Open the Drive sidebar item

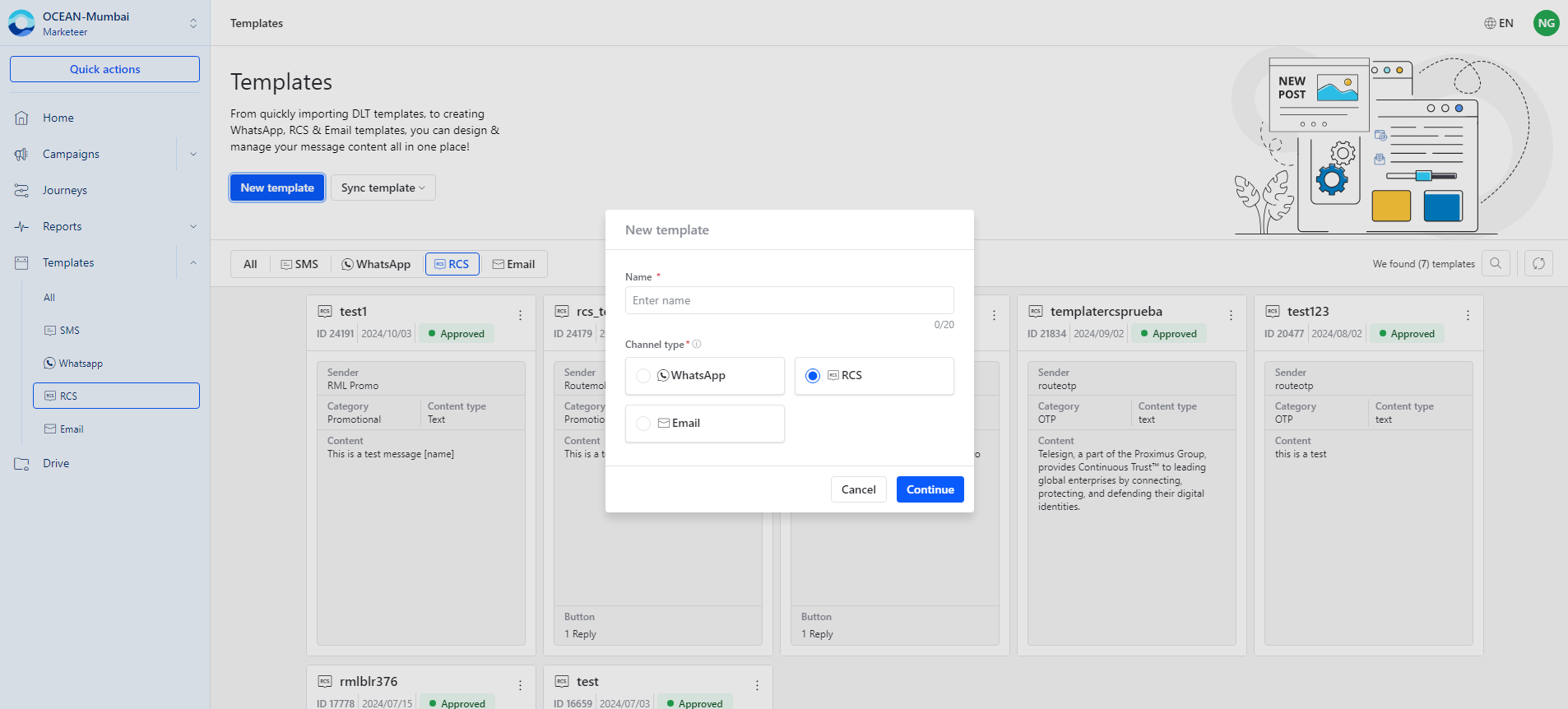click(56, 463)
